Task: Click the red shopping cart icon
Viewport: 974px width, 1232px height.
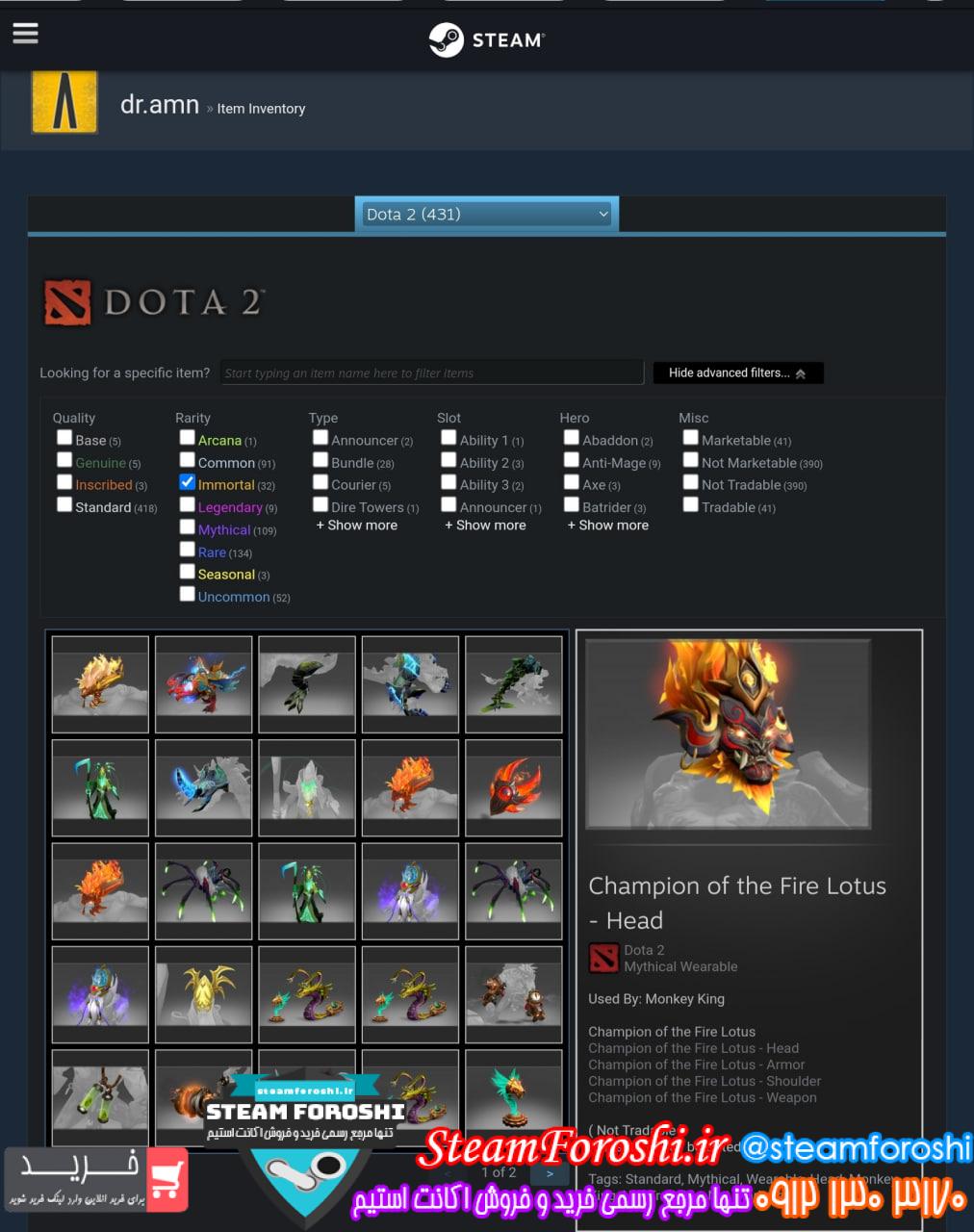Action: (x=167, y=1179)
